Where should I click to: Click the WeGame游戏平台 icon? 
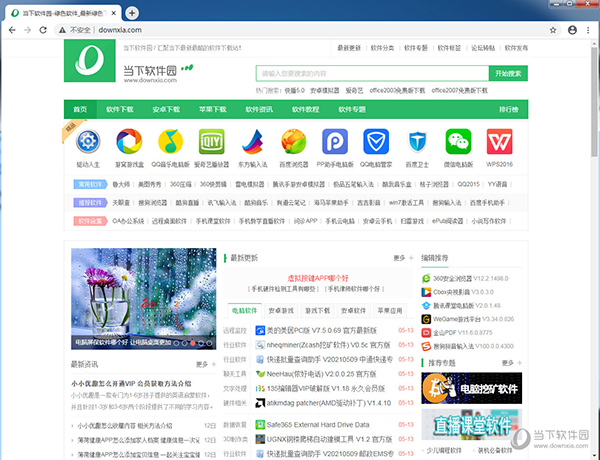click(426, 319)
